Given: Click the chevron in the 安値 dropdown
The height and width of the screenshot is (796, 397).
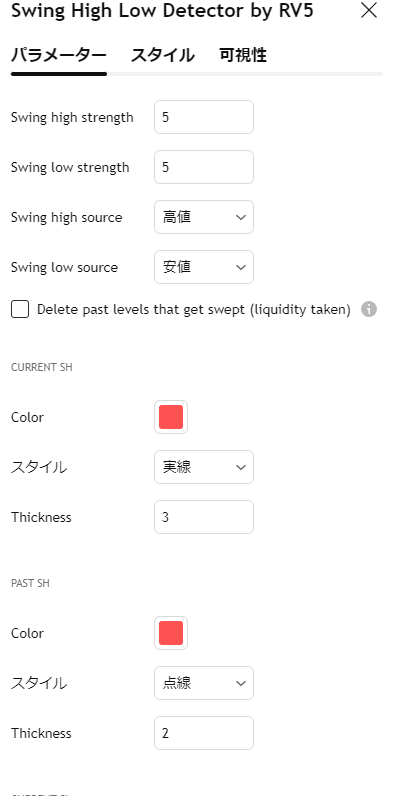Looking at the screenshot, I should 241,268.
